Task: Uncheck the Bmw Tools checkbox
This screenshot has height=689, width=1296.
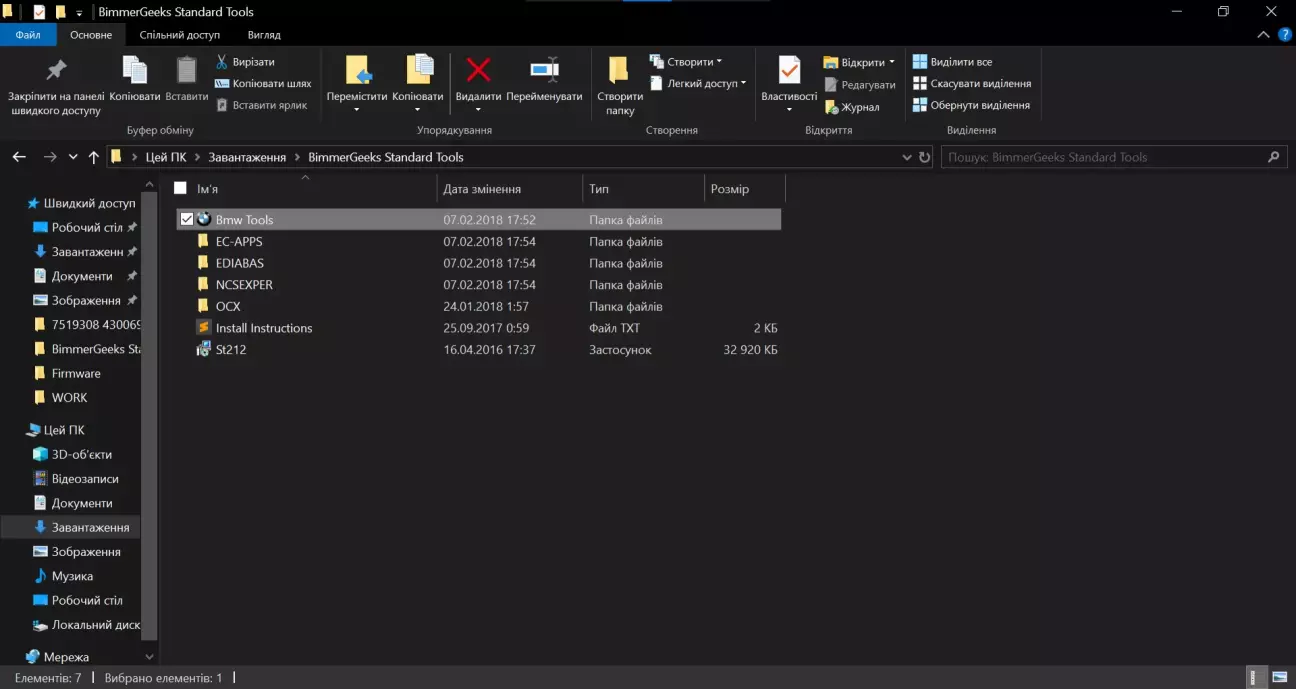Action: click(186, 219)
